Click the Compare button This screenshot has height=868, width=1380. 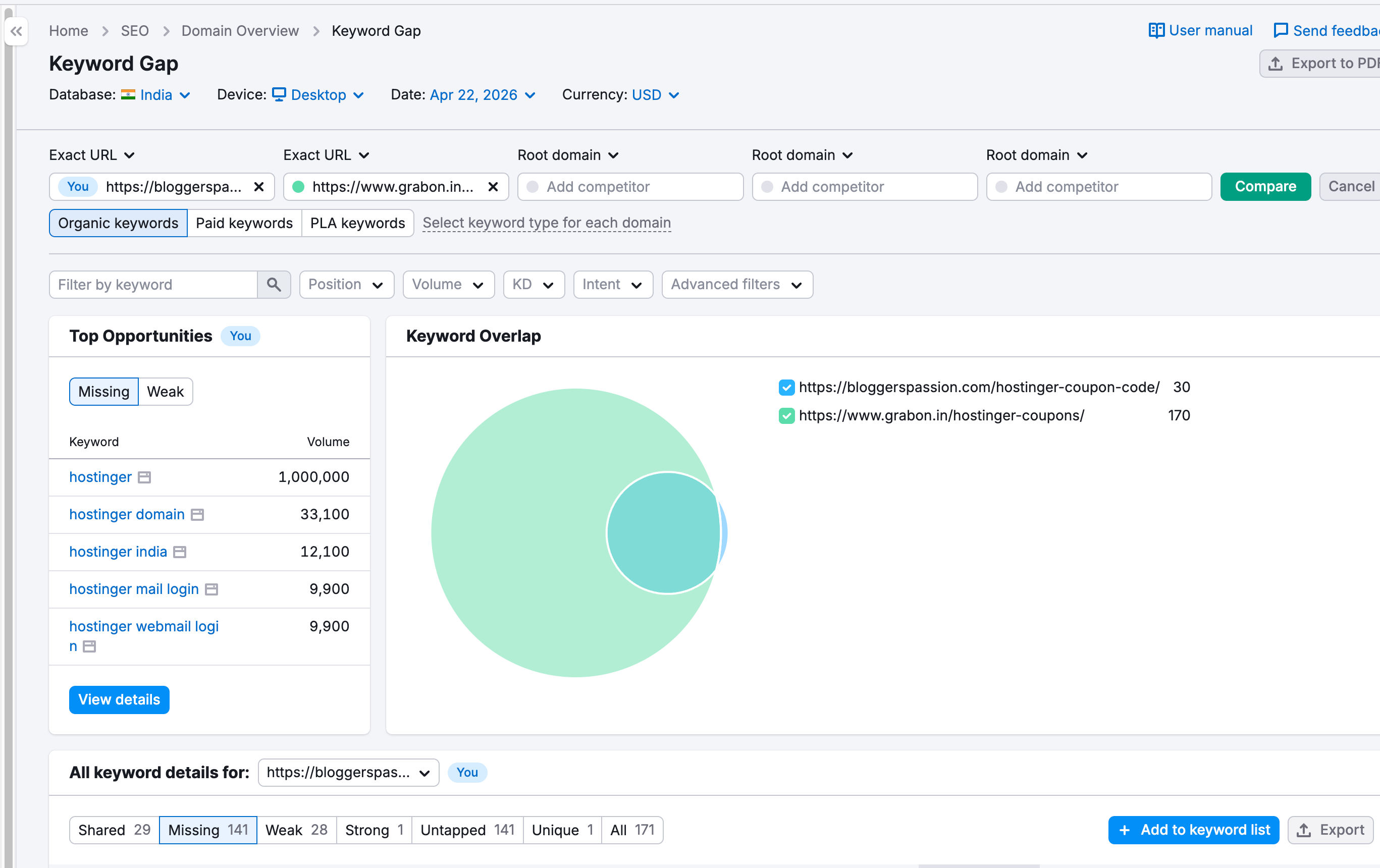point(1265,186)
